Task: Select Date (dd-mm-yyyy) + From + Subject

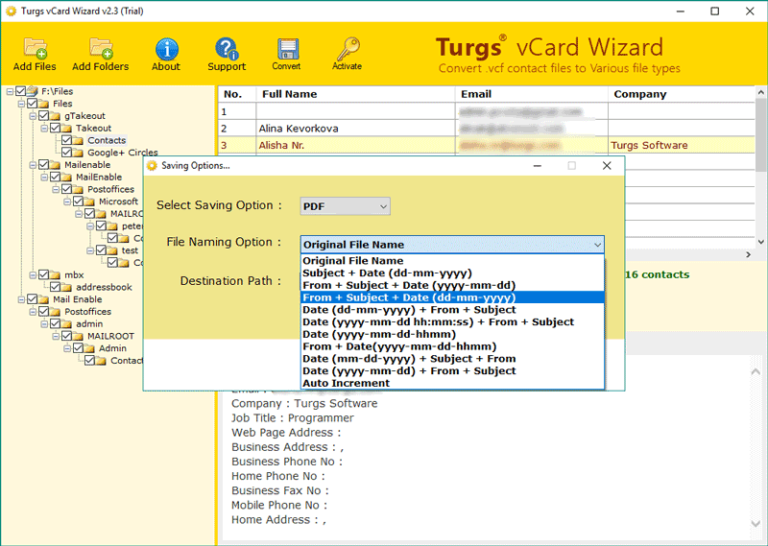Action: (x=453, y=310)
